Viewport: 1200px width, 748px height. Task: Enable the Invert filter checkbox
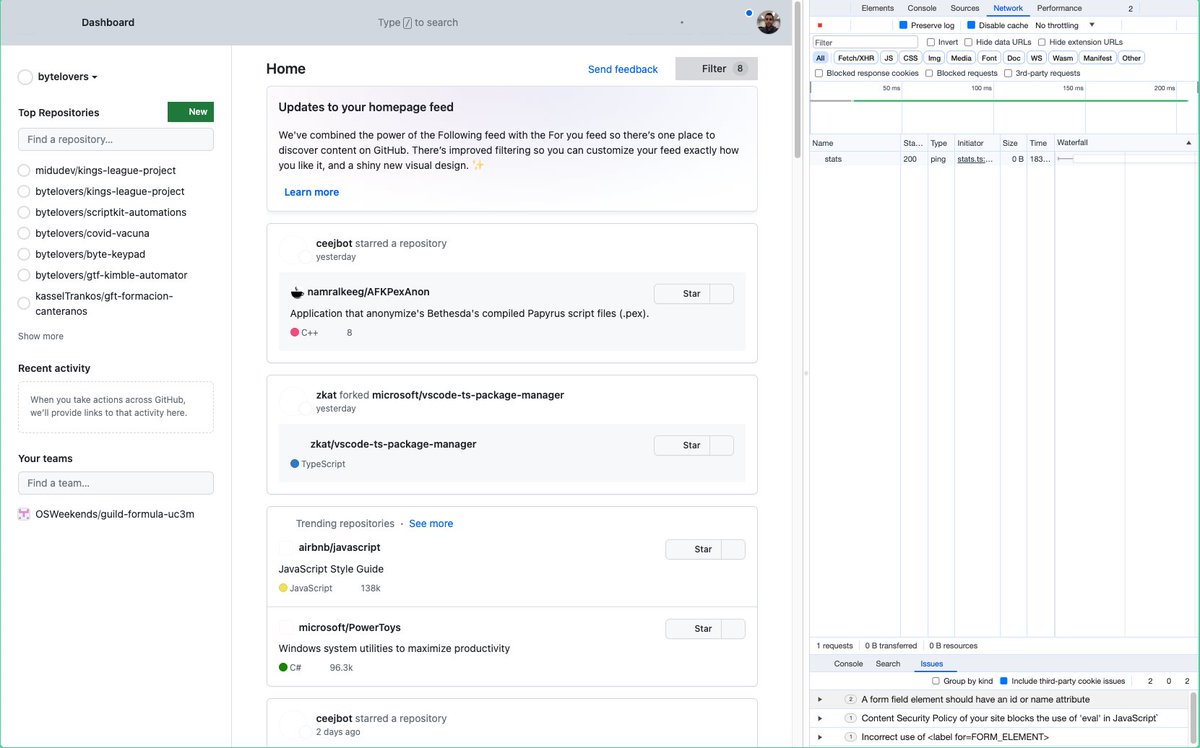(931, 42)
